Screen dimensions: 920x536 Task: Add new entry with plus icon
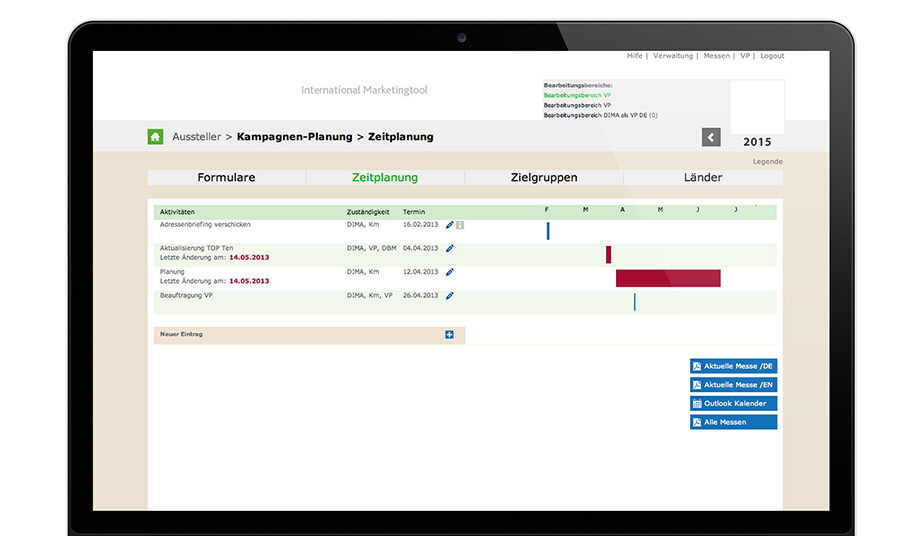pyautogui.click(x=449, y=334)
